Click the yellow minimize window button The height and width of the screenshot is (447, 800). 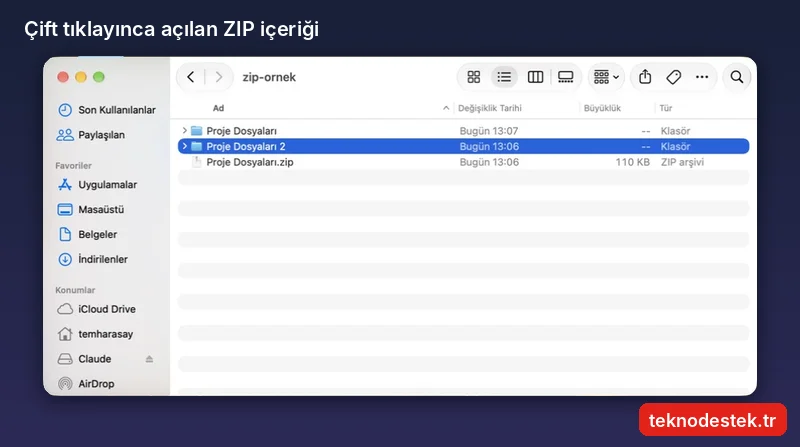coord(81,77)
